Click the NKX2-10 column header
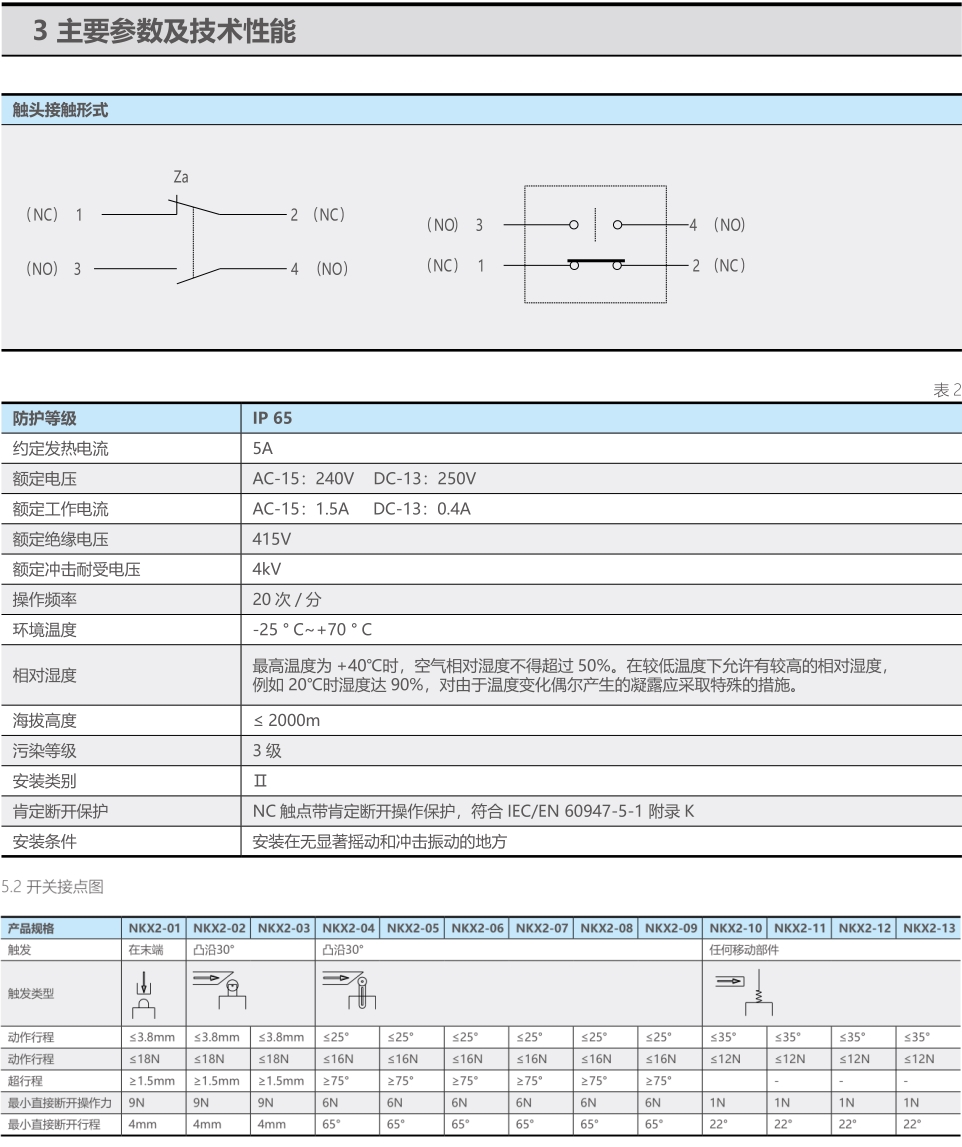 (735, 928)
